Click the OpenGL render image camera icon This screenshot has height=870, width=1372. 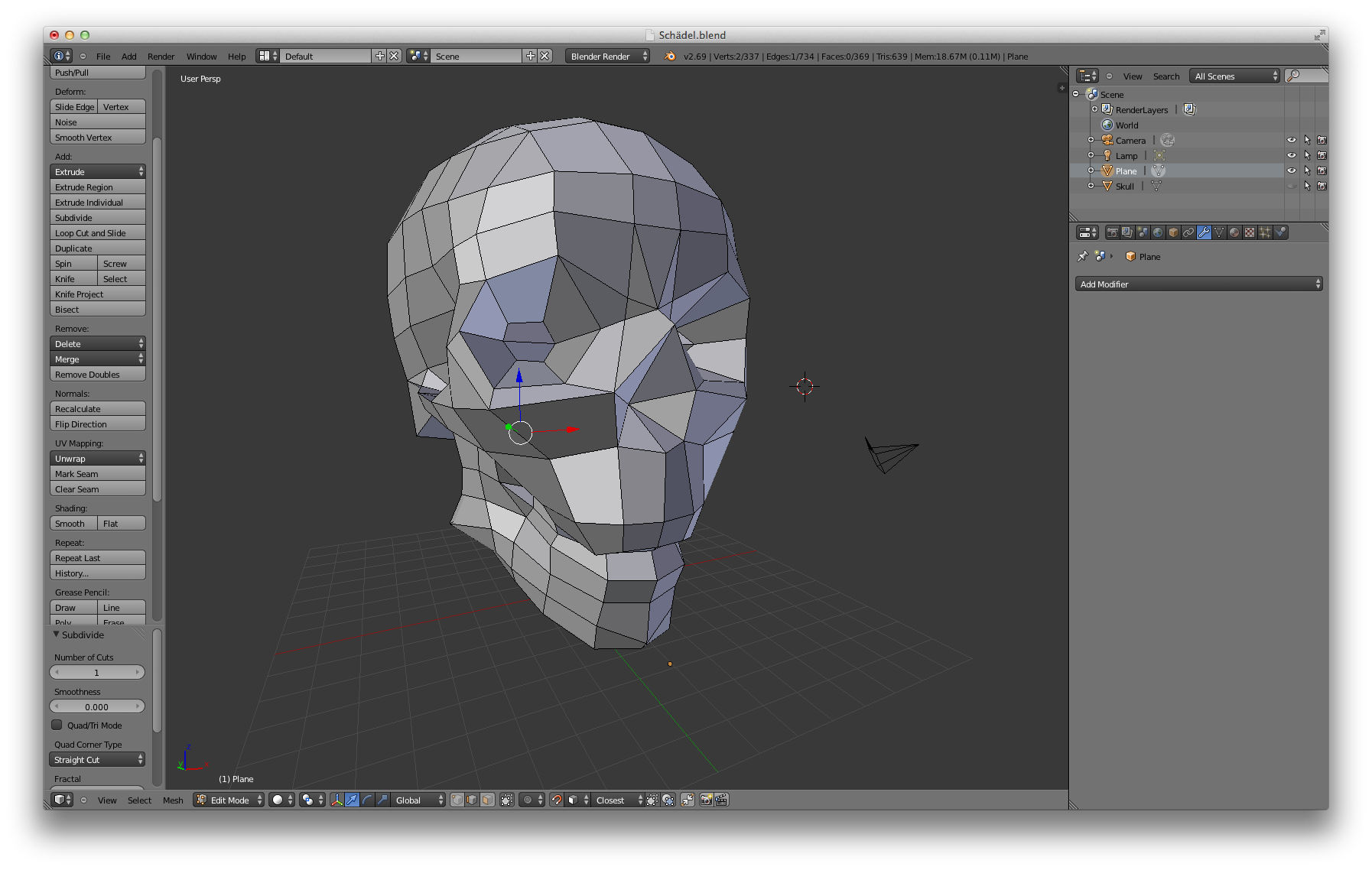(706, 800)
